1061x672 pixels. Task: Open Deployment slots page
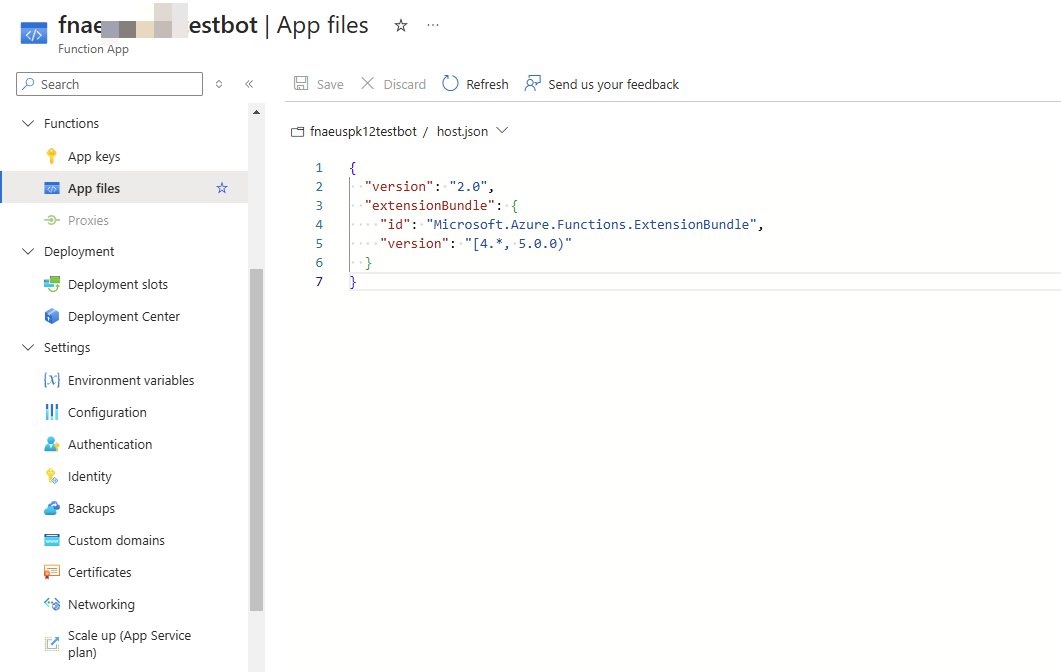pyautogui.click(x=118, y=284)
